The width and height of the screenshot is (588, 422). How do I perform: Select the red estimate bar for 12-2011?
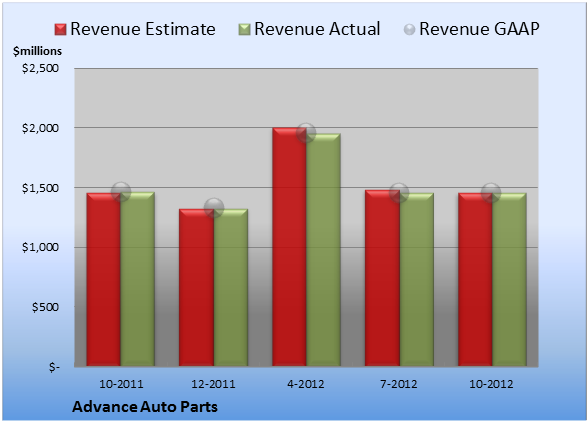[196, 287]
